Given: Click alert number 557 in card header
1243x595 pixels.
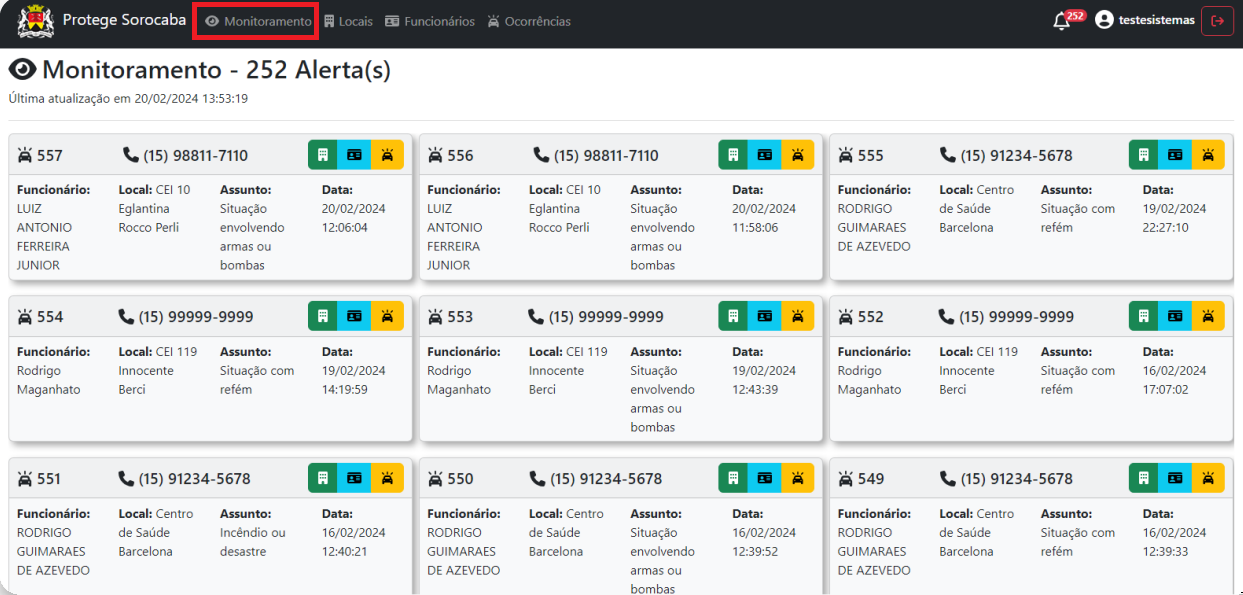Looking at the screenshot, I should click(x=49, y=155).
